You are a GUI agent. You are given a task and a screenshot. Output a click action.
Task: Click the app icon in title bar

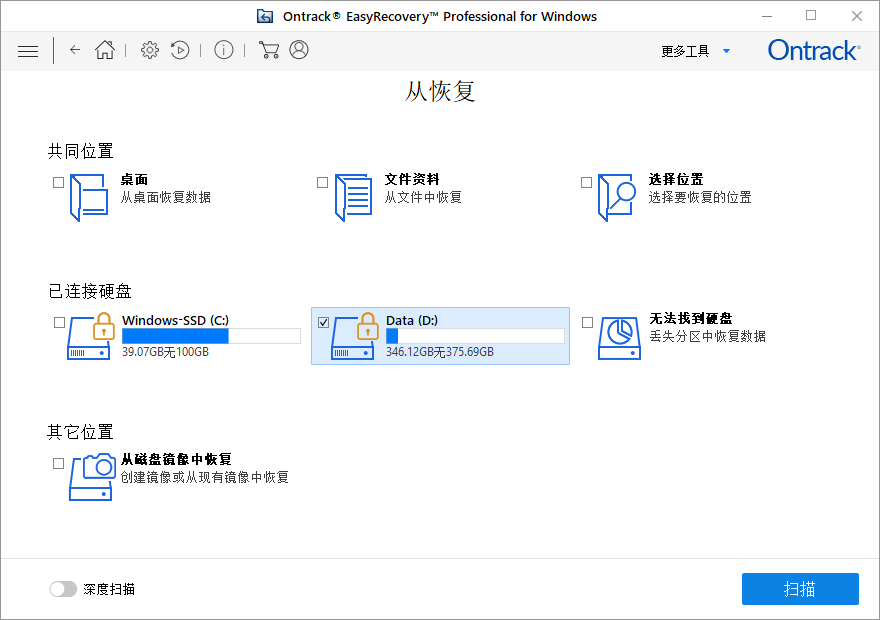pos(265,16)
